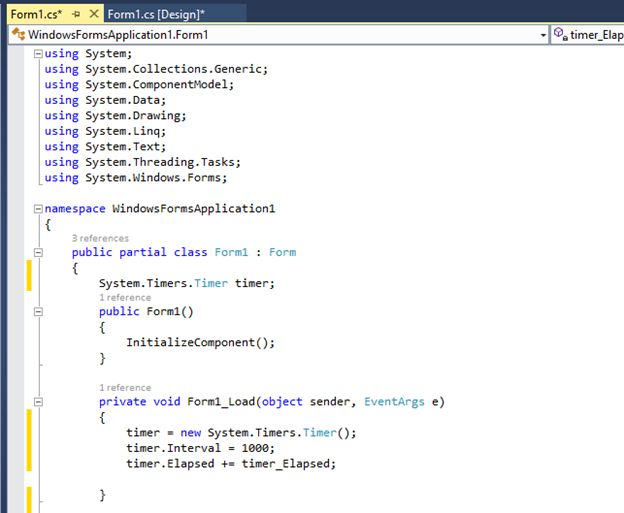Click the text 'using System.Linq;'
The image size is (624, 513).
(105, 131)
